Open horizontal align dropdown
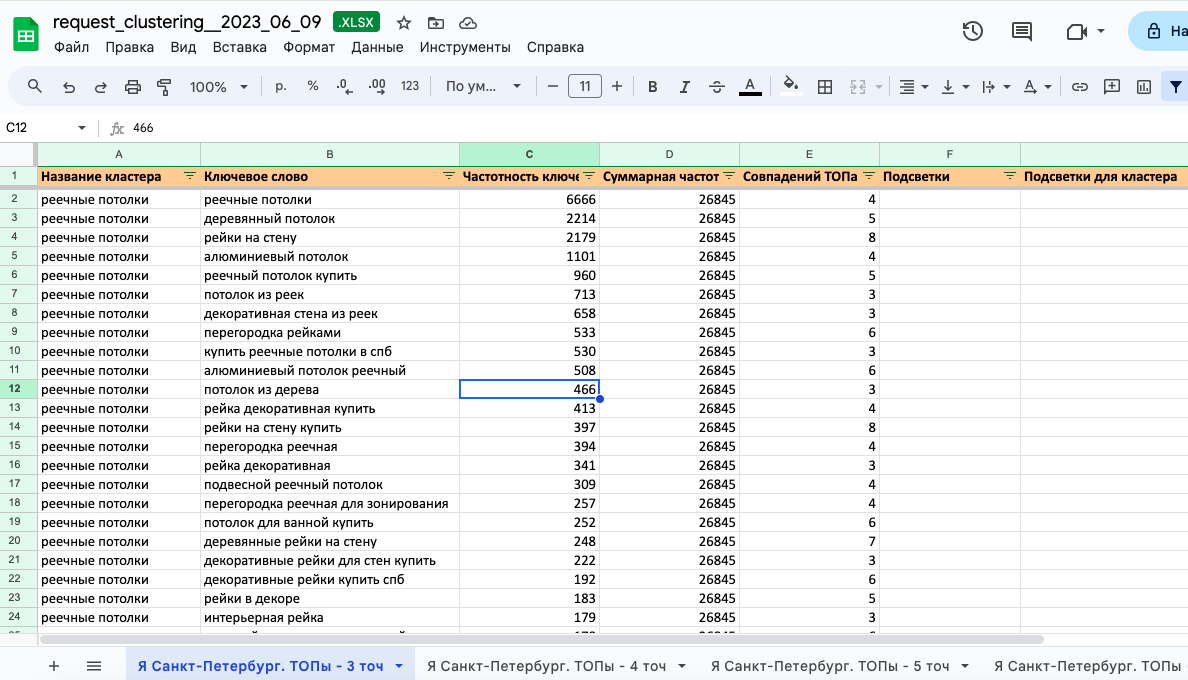 pos(914,87)
